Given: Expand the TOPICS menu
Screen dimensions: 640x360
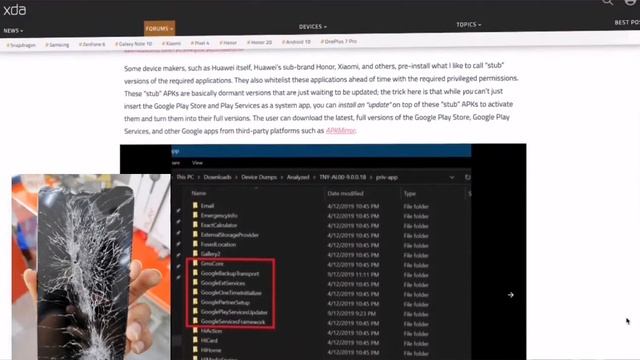Looking at the screenshot, I should point(469,24).
